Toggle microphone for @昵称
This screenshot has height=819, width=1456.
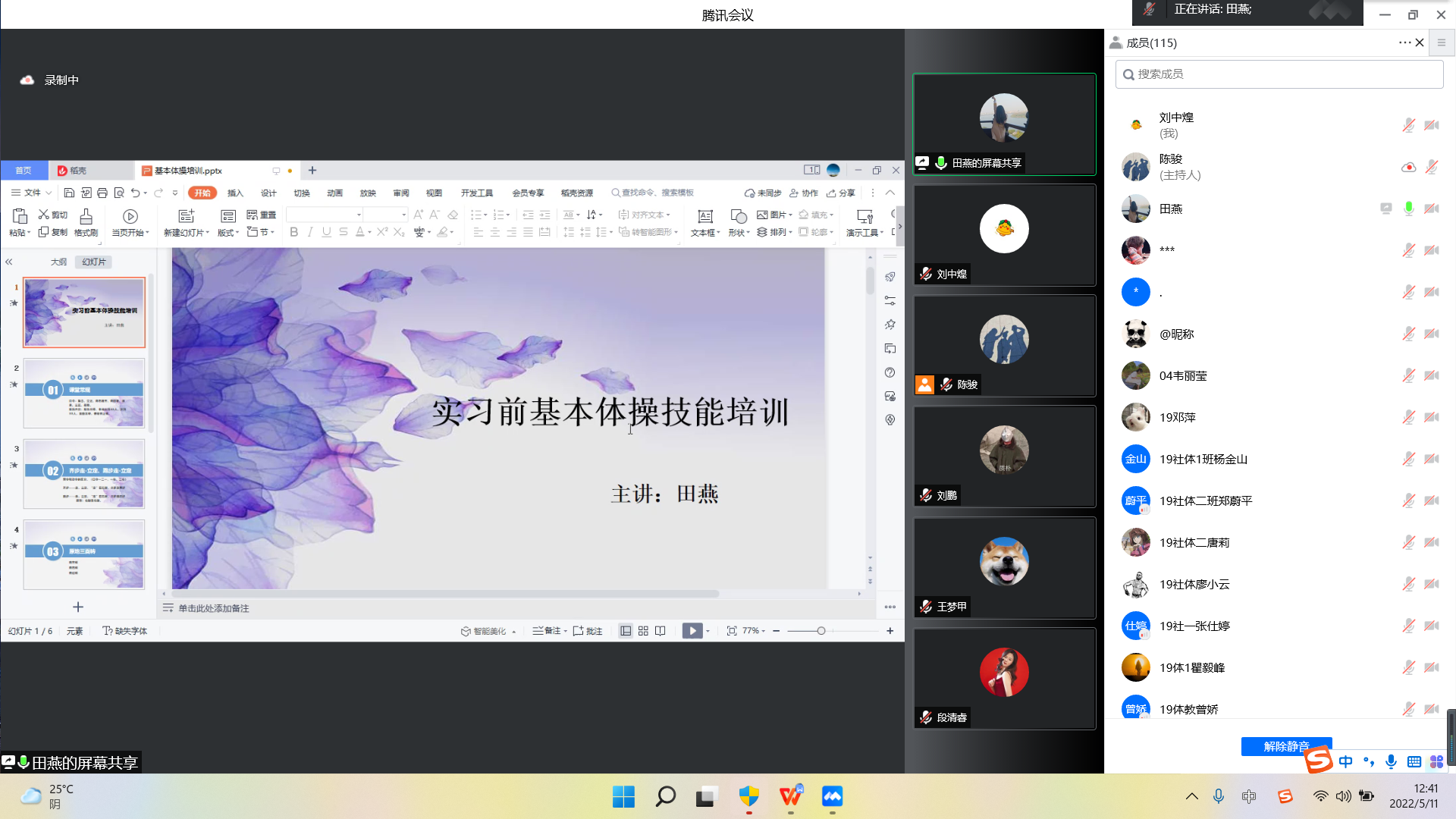click(1409, 334)
